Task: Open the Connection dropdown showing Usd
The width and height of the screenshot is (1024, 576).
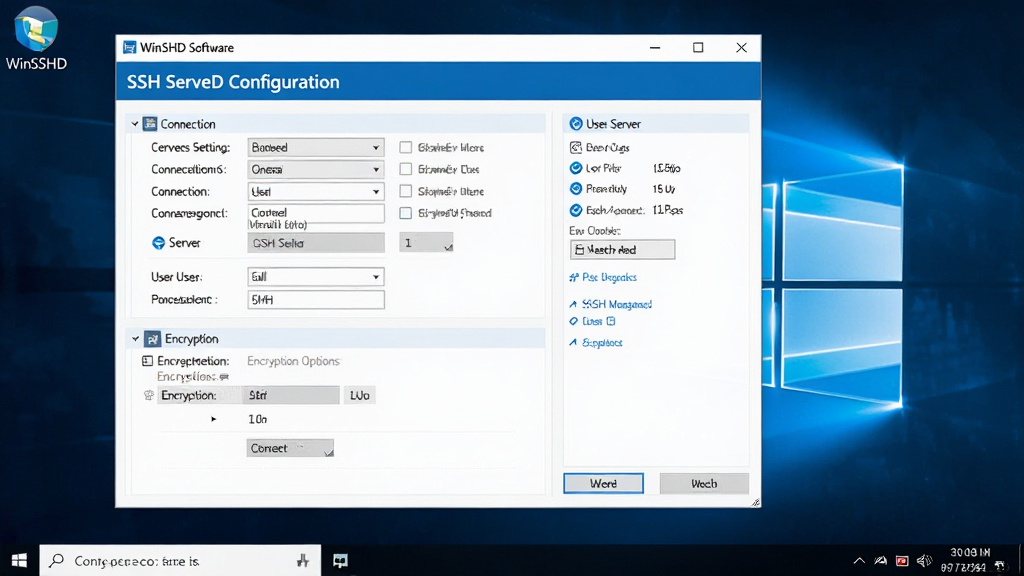Action: [315, 191]
